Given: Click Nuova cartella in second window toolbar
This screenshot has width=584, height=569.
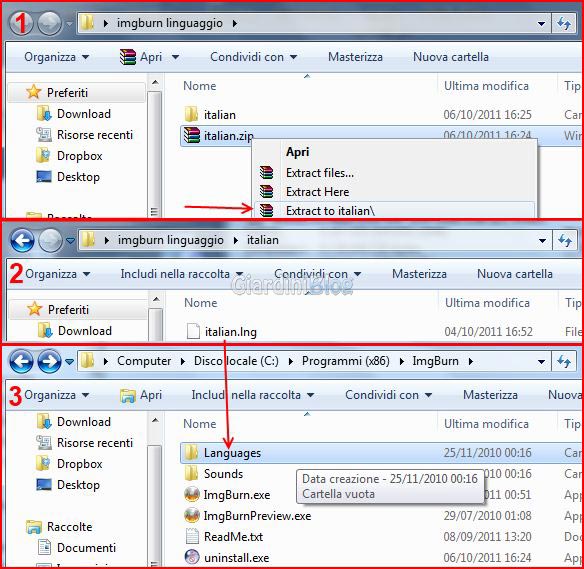Looking at the screenshot, I should pos(515,274).
